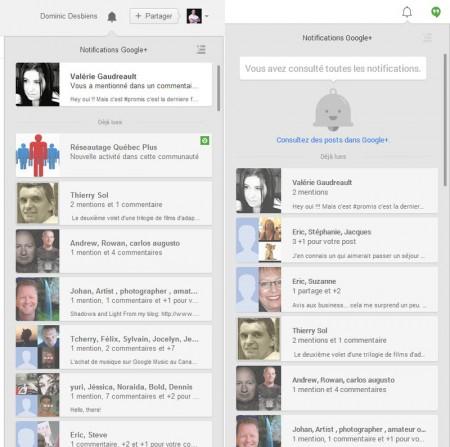Screen dimensions: 450x447
Task: Click the smiling bell illustration
Action: point(333,110)
